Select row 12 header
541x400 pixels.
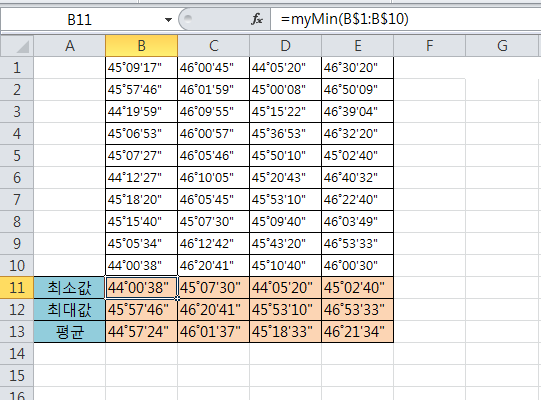click(17, 310)
